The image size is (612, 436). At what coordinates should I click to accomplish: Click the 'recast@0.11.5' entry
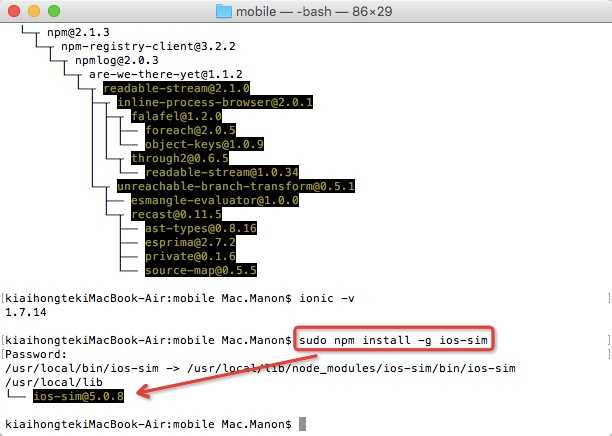click(x=176, y=215)
